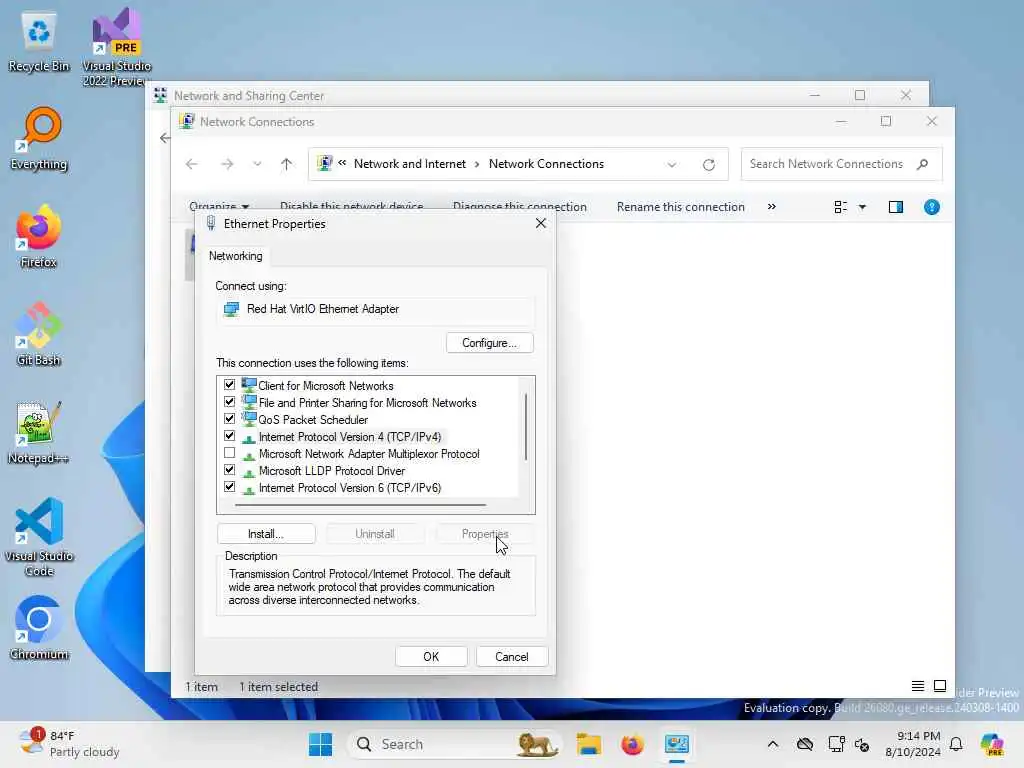Screen dimensions: 1024x768
Task: Expand the address bar history dropdown
Action: (x=671, y=165)
